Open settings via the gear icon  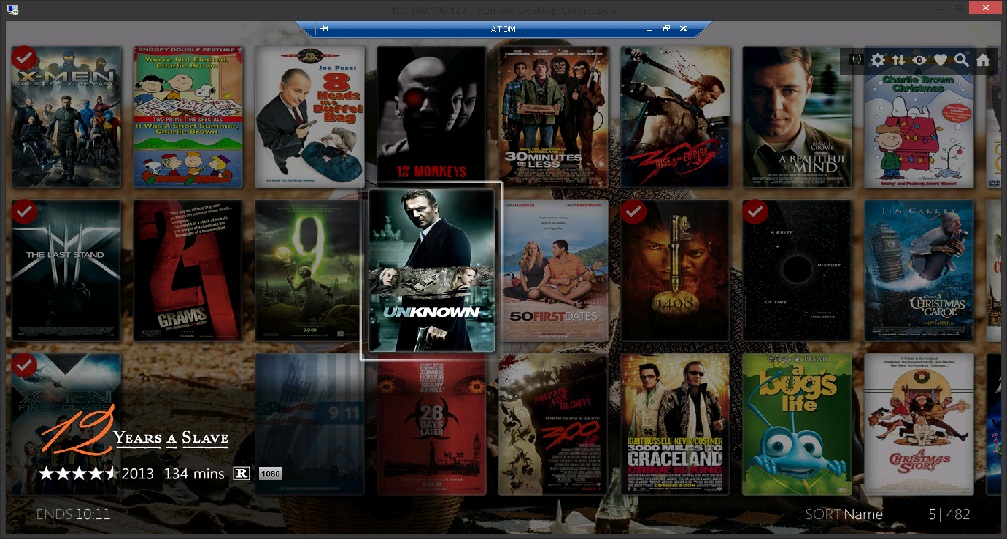(x=878, y=61)
